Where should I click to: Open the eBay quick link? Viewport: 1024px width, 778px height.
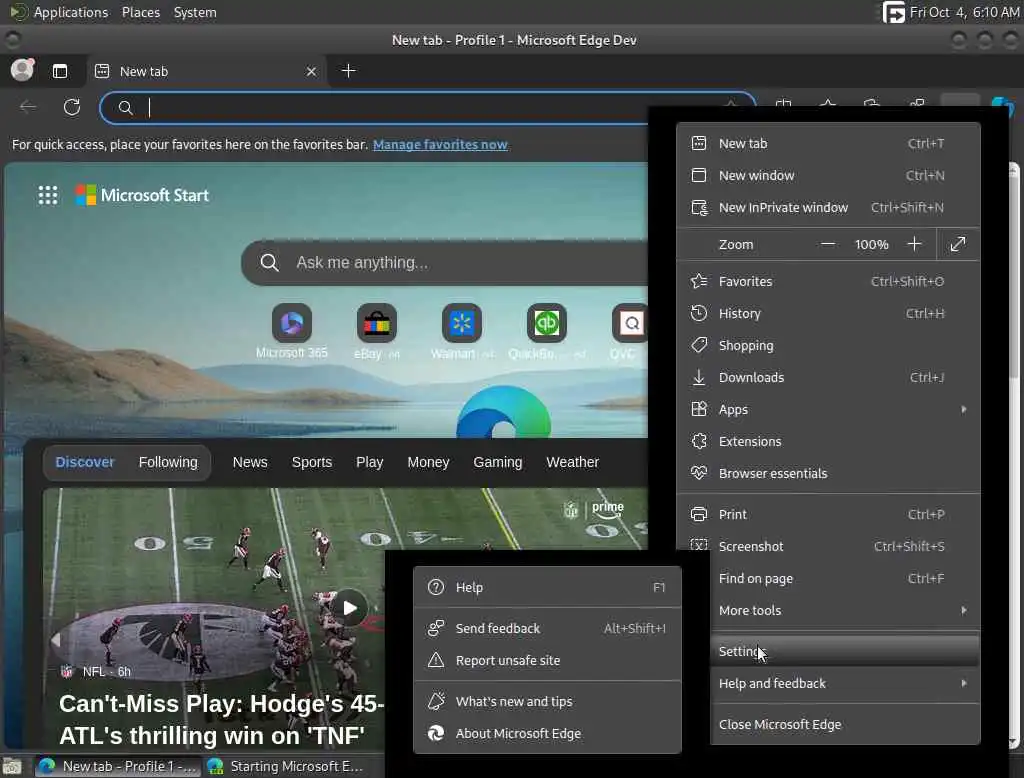pos(376,331)
